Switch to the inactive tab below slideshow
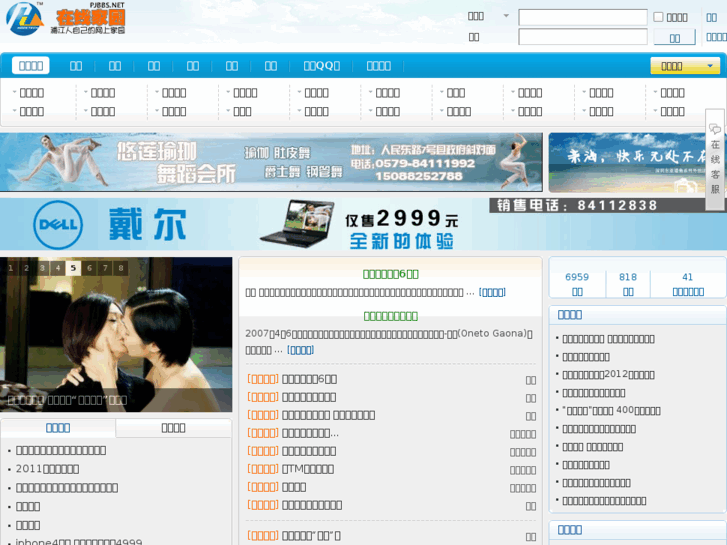727x545 pixels. (x=173, y=428)
